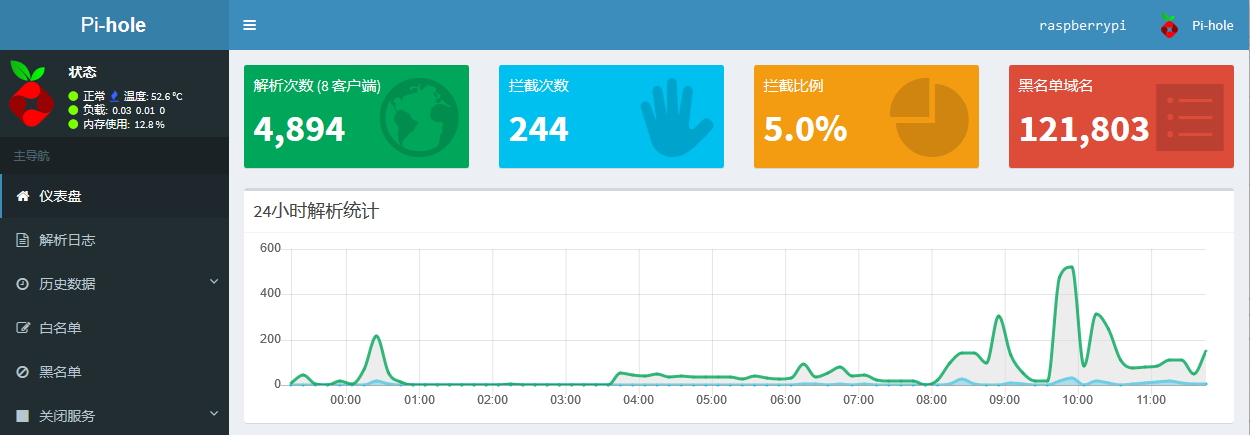This screenshot has height=435, width=1250.
Task: Click the Pi-hole raspberry logo in sidebar
Action: click(32, 94)
